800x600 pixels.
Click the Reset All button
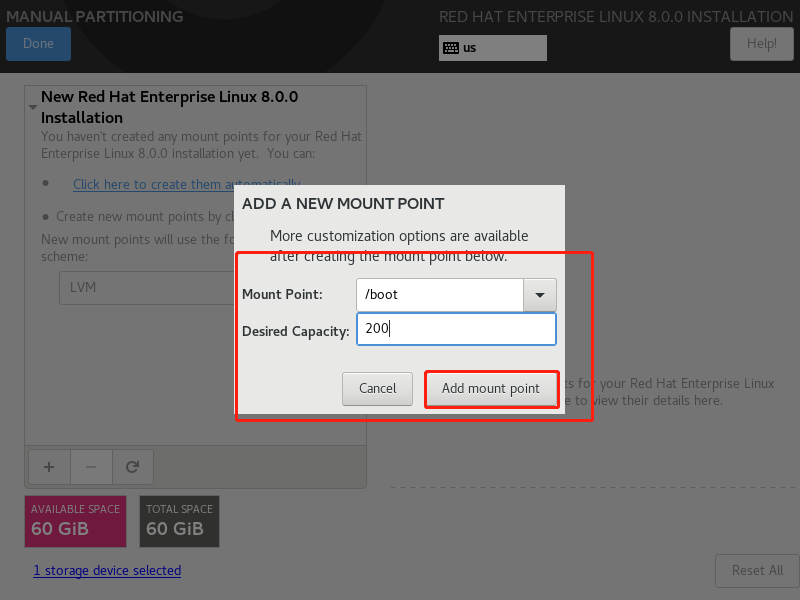[x=757, y=571]
